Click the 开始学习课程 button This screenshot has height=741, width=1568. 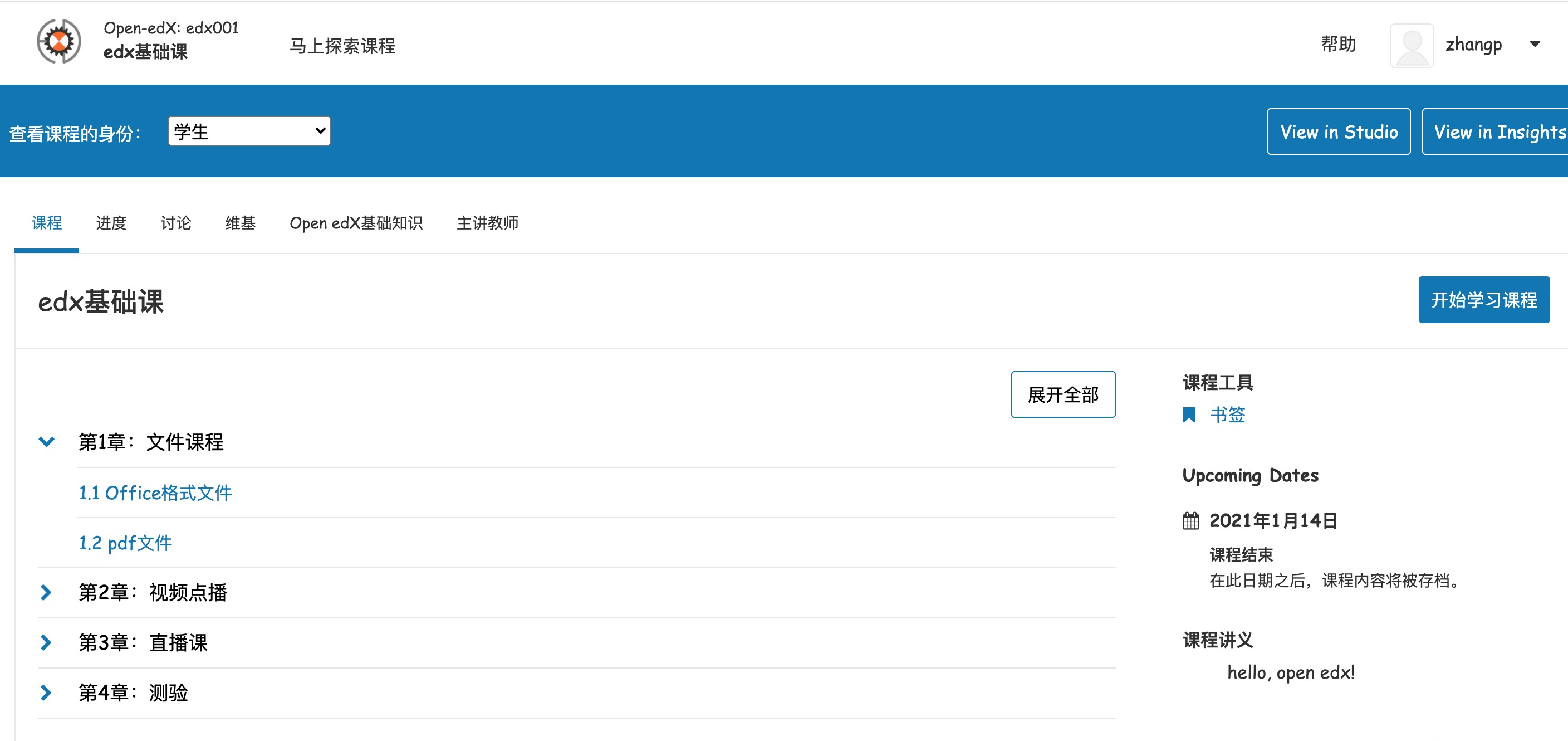1484,300
